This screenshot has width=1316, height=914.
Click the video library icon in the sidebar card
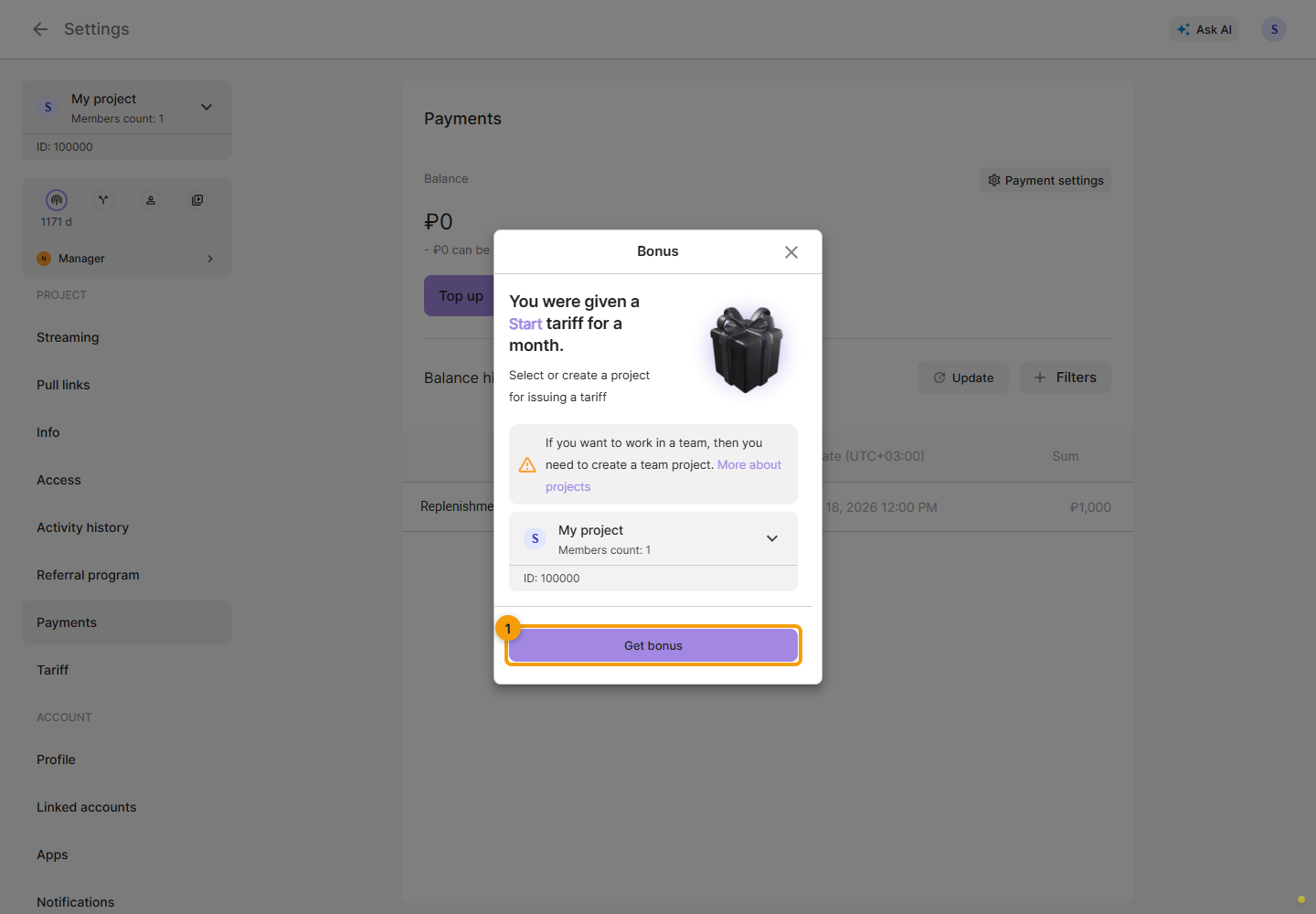[197, 199]
